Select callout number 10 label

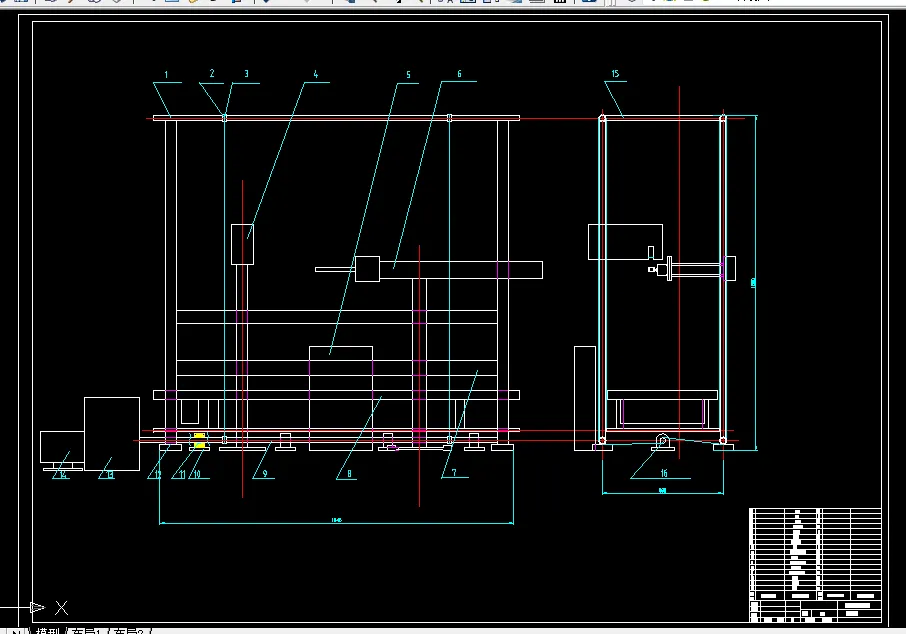pos(197,474)
